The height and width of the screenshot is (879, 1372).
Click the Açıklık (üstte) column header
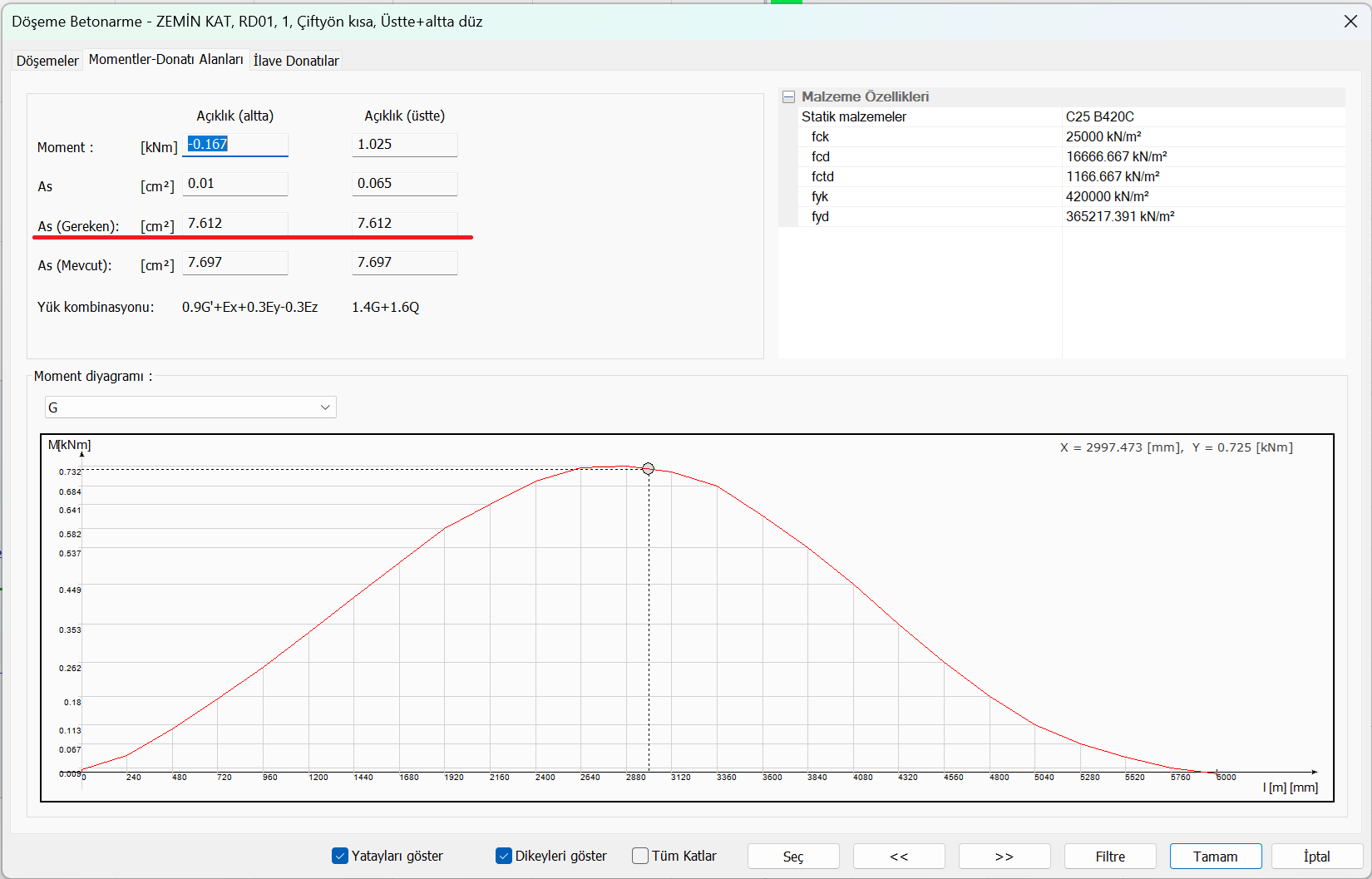(x=405, y=116)
